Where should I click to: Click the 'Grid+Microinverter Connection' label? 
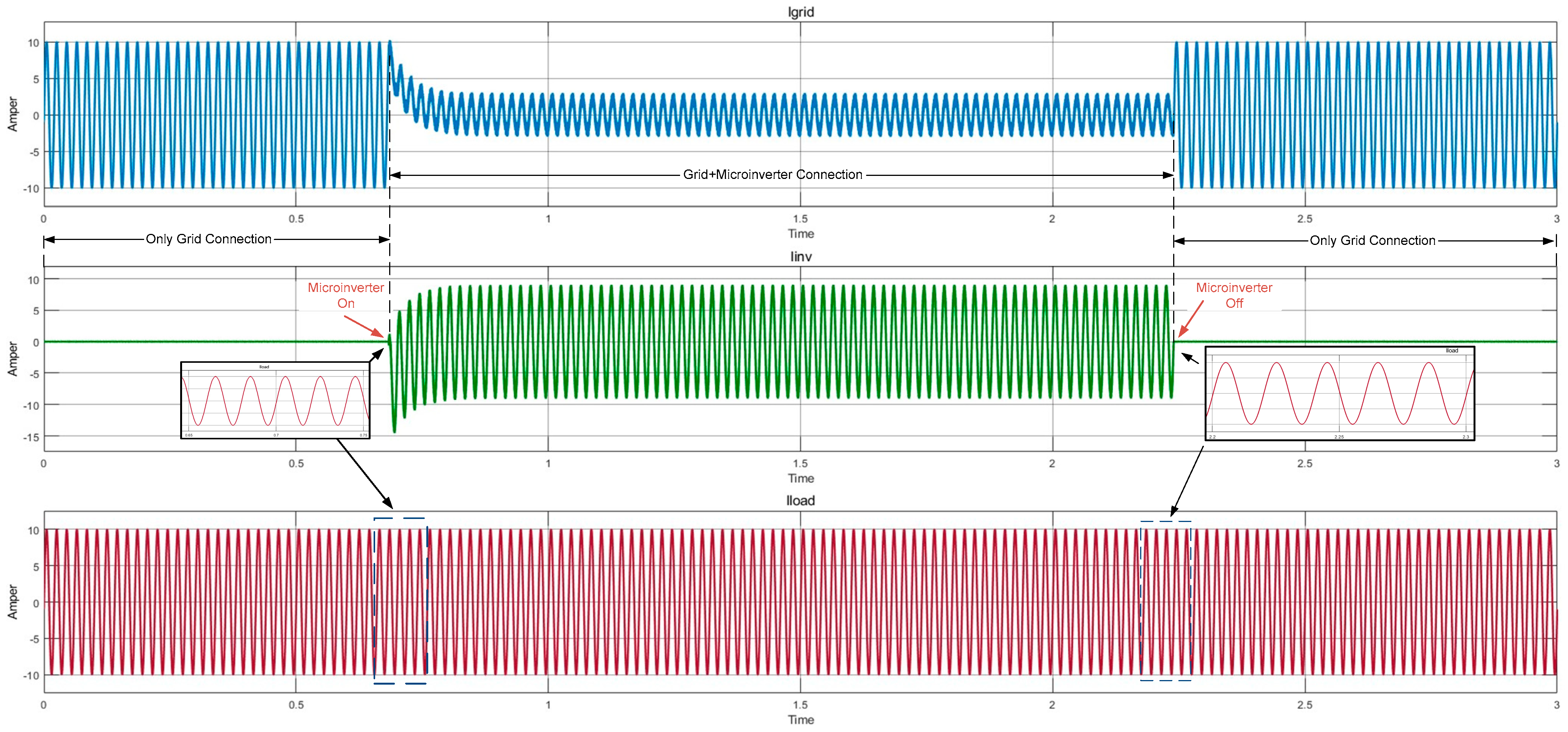pyautogui.click(x=773, y=175)
